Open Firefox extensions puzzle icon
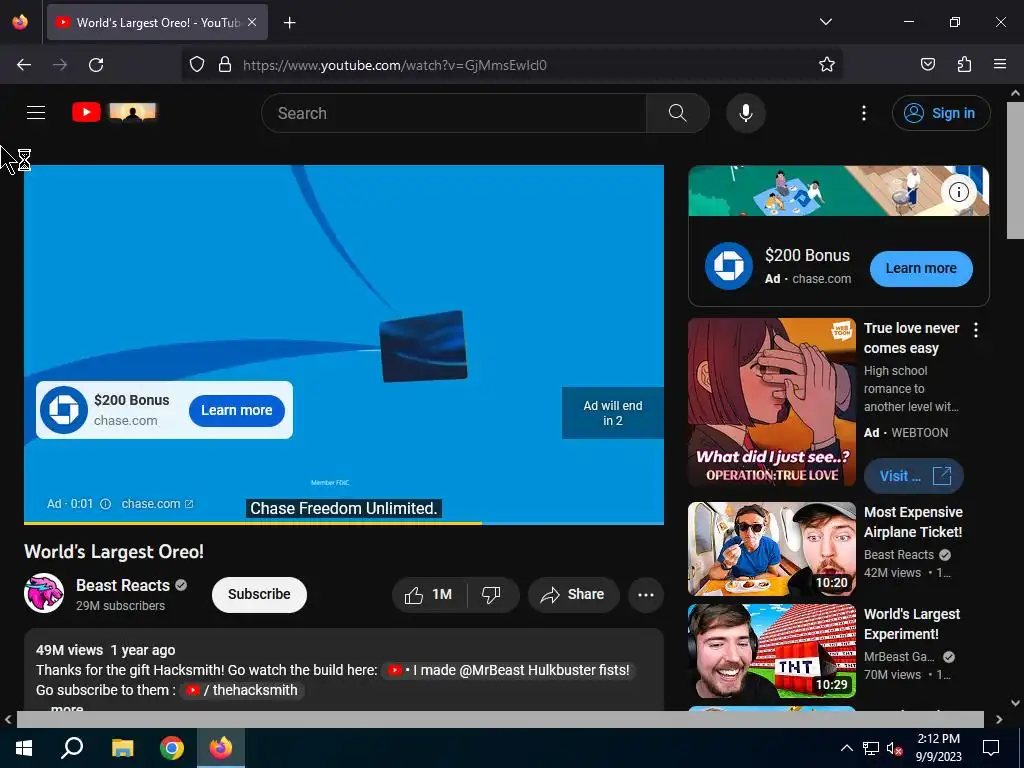 coord(964,65)
